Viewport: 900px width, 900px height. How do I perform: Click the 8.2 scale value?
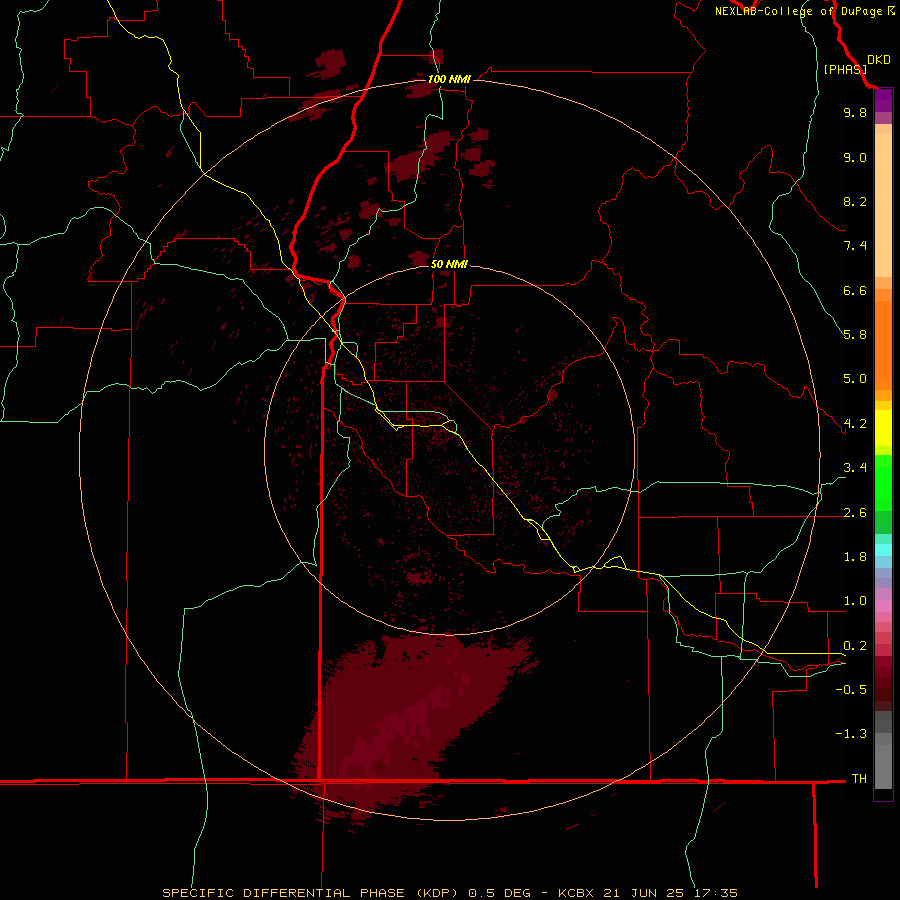click(x=855, y=201)
